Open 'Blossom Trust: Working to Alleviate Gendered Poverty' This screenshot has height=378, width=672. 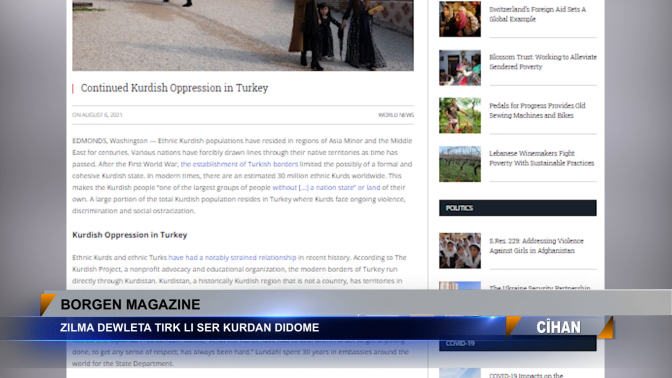pyautogui.click(x=543, y=62)
